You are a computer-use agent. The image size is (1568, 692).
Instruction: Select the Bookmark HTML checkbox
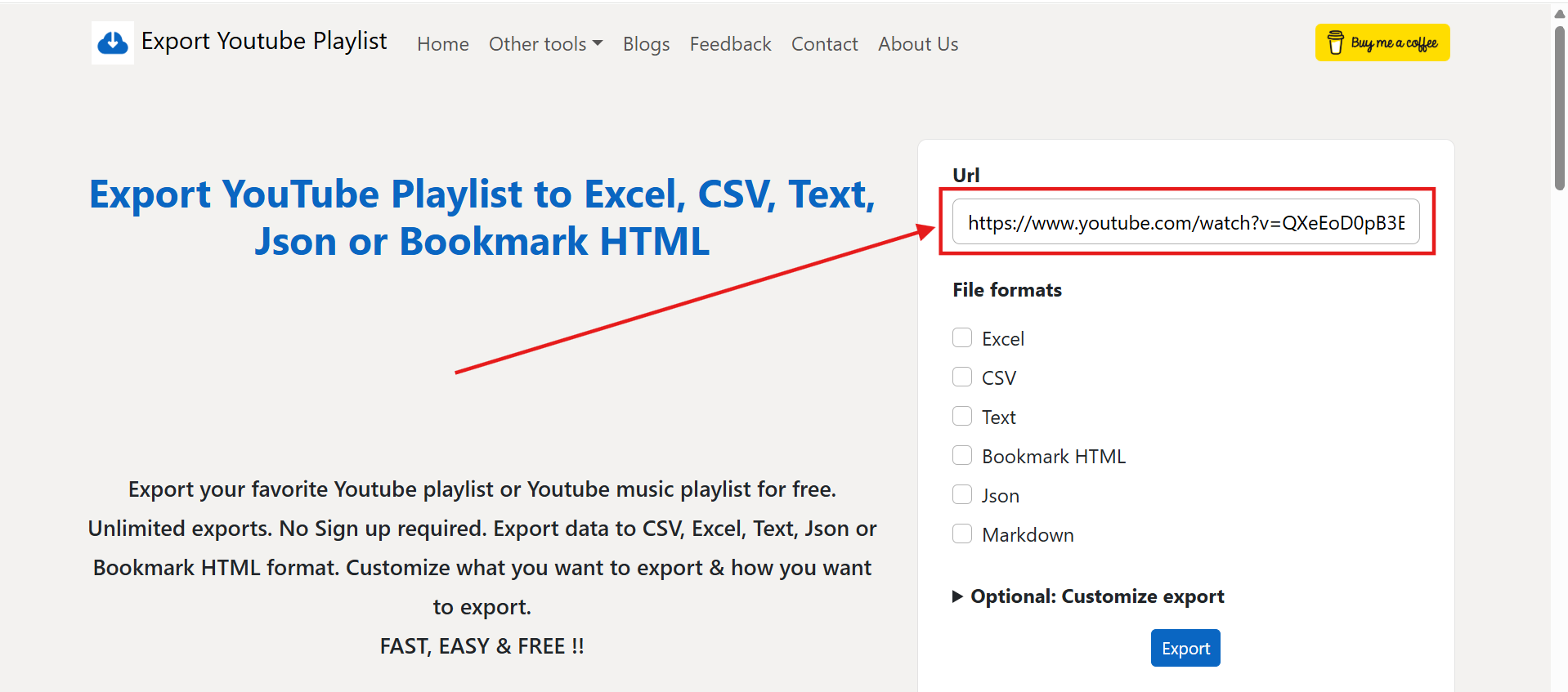(x=962, y=456)
